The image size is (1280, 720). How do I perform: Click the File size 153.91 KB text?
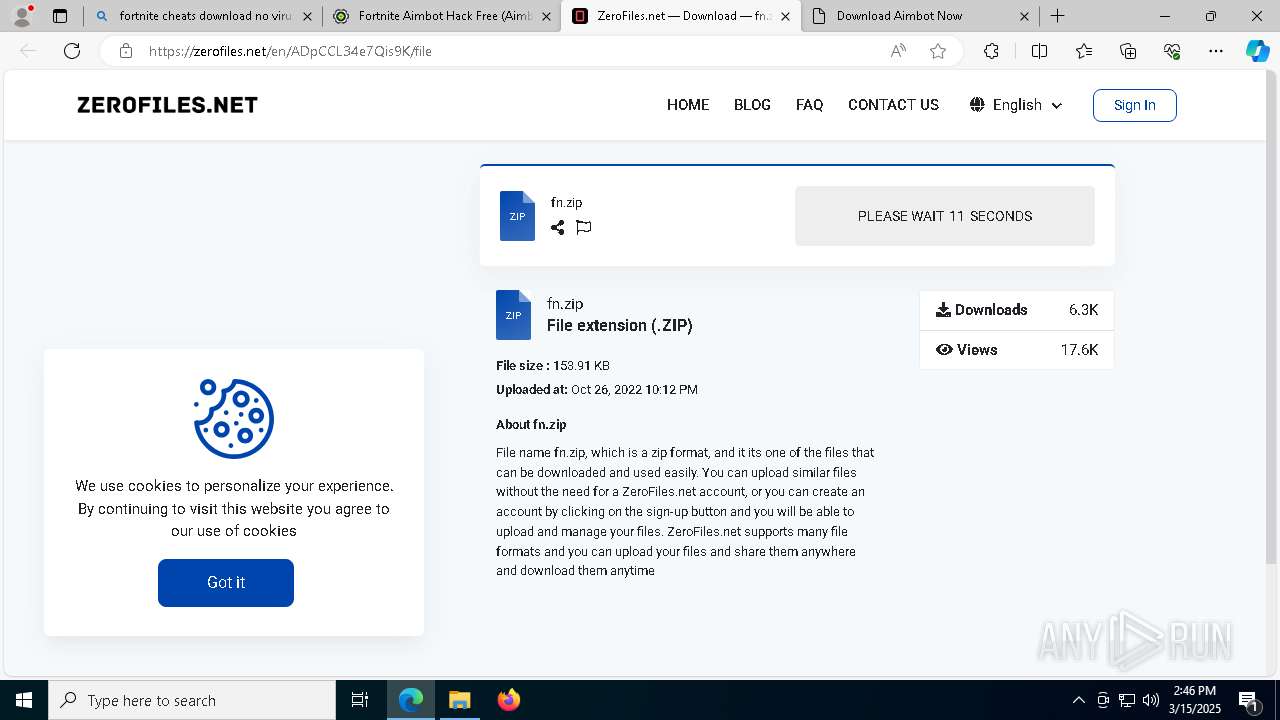[553, 366]
